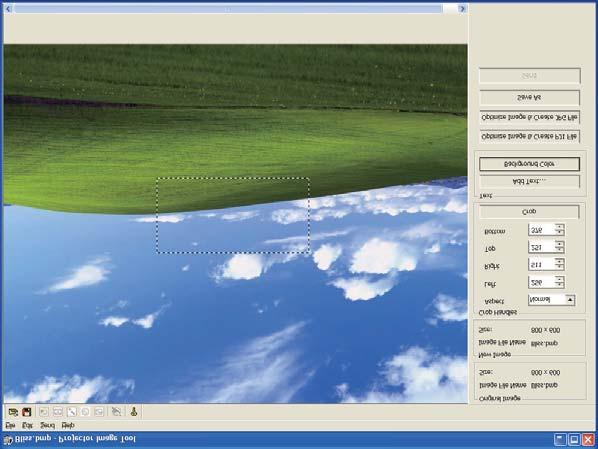The width and height of the screenshot is (598, 449).
Task: Click the Bottom label in Crop Handles
Action: 495,232
